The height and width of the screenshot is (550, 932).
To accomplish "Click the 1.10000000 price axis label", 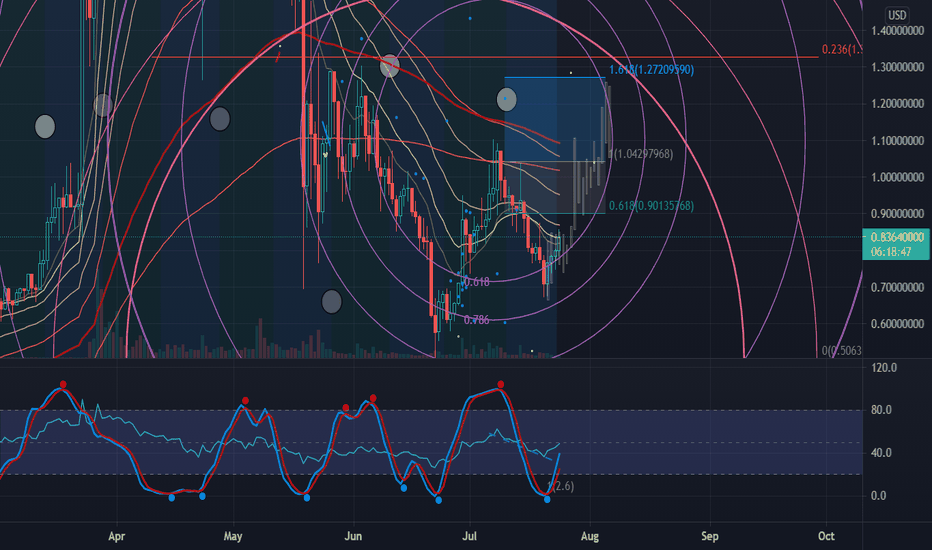I will (897, 141).
